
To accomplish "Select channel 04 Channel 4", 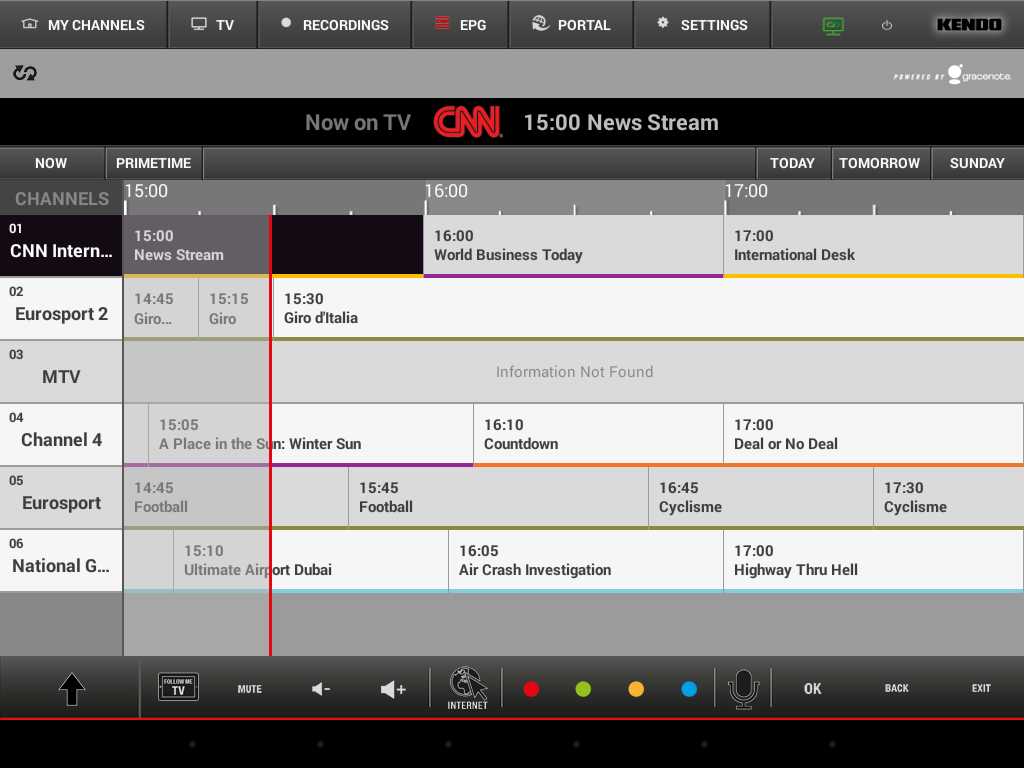I will pyautogui.click(x=61, y=434).
